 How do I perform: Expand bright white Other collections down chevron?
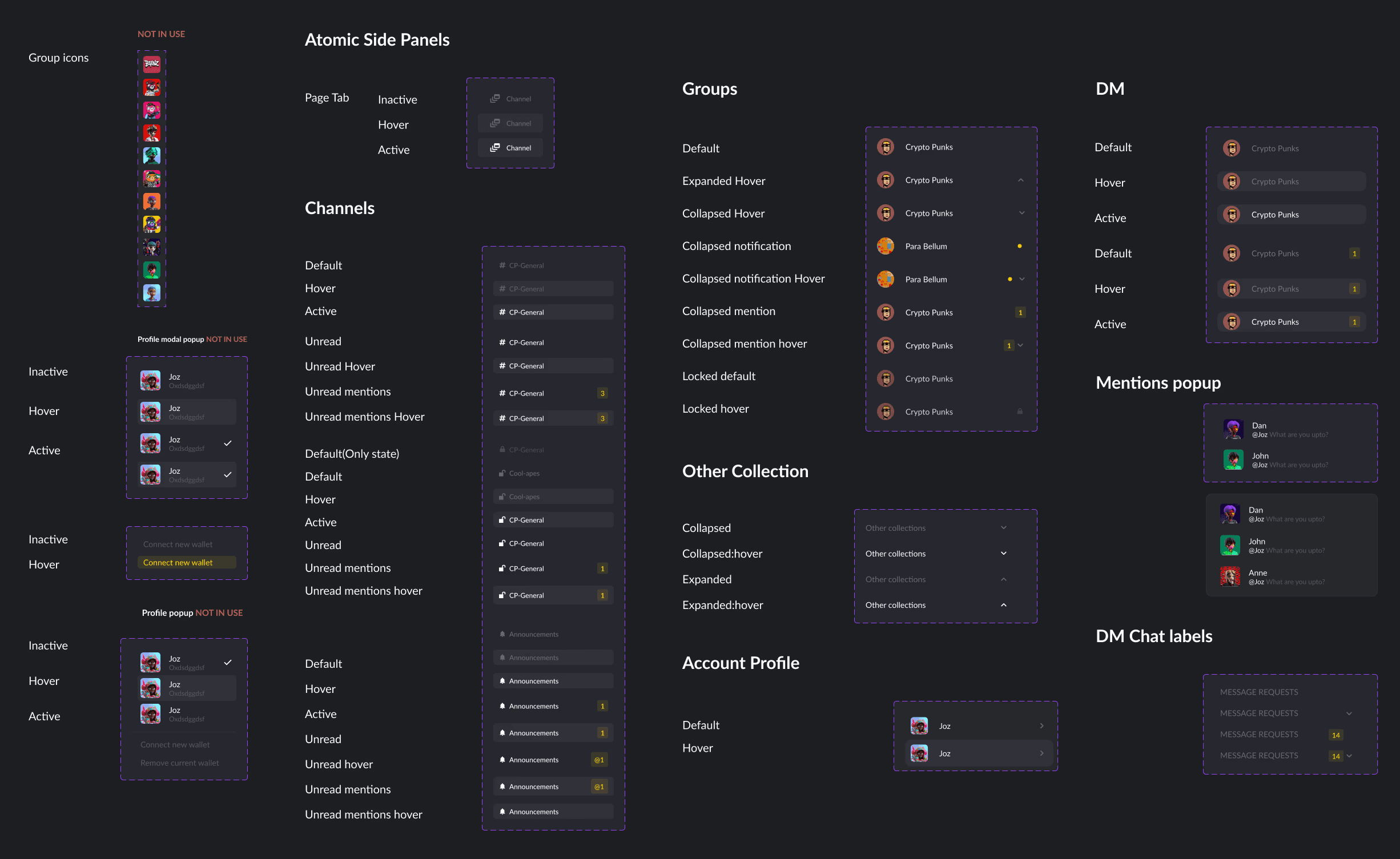(x=1003, y=553)
